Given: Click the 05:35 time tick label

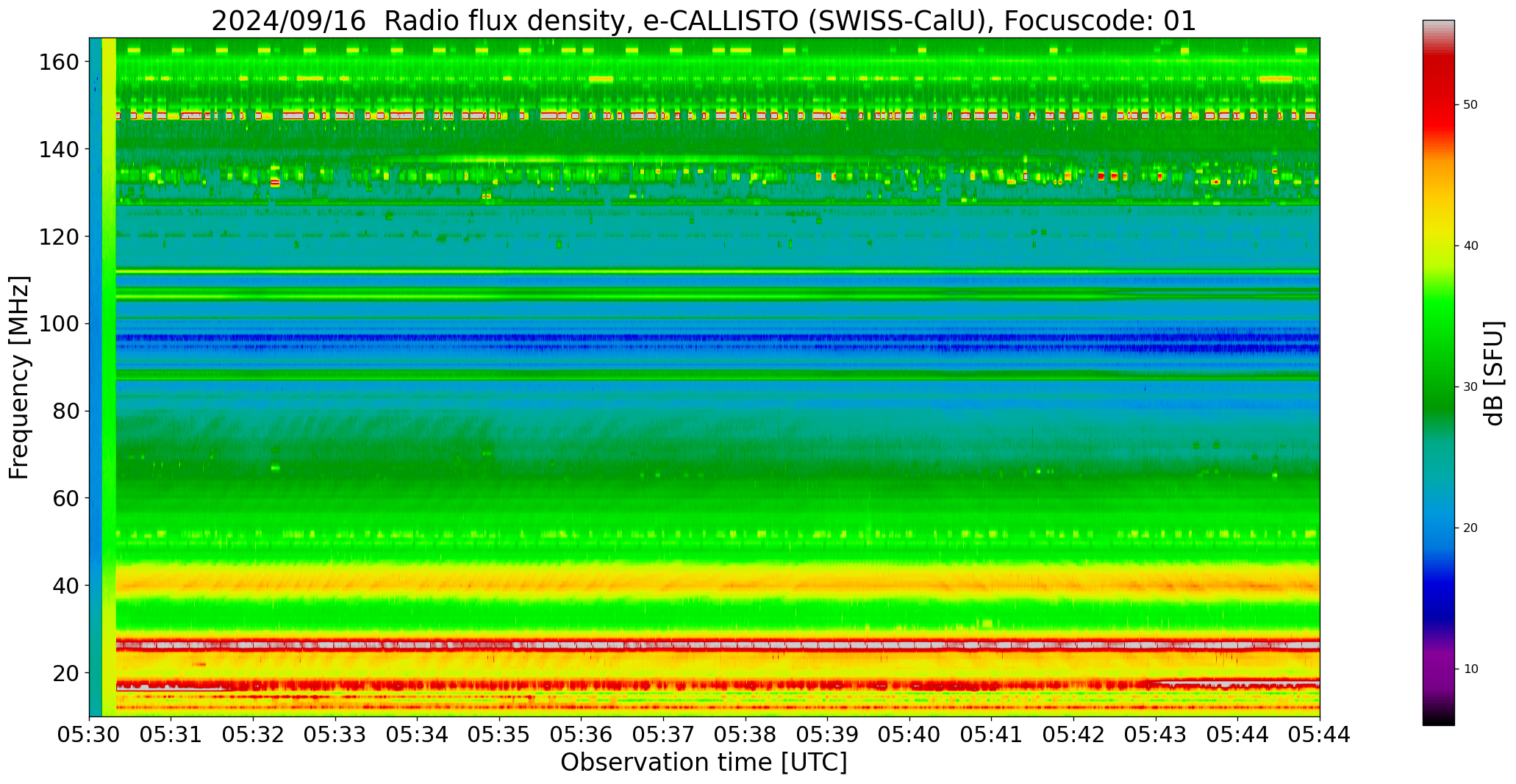Looking at the screenshot, I should (x=499, y=734).
